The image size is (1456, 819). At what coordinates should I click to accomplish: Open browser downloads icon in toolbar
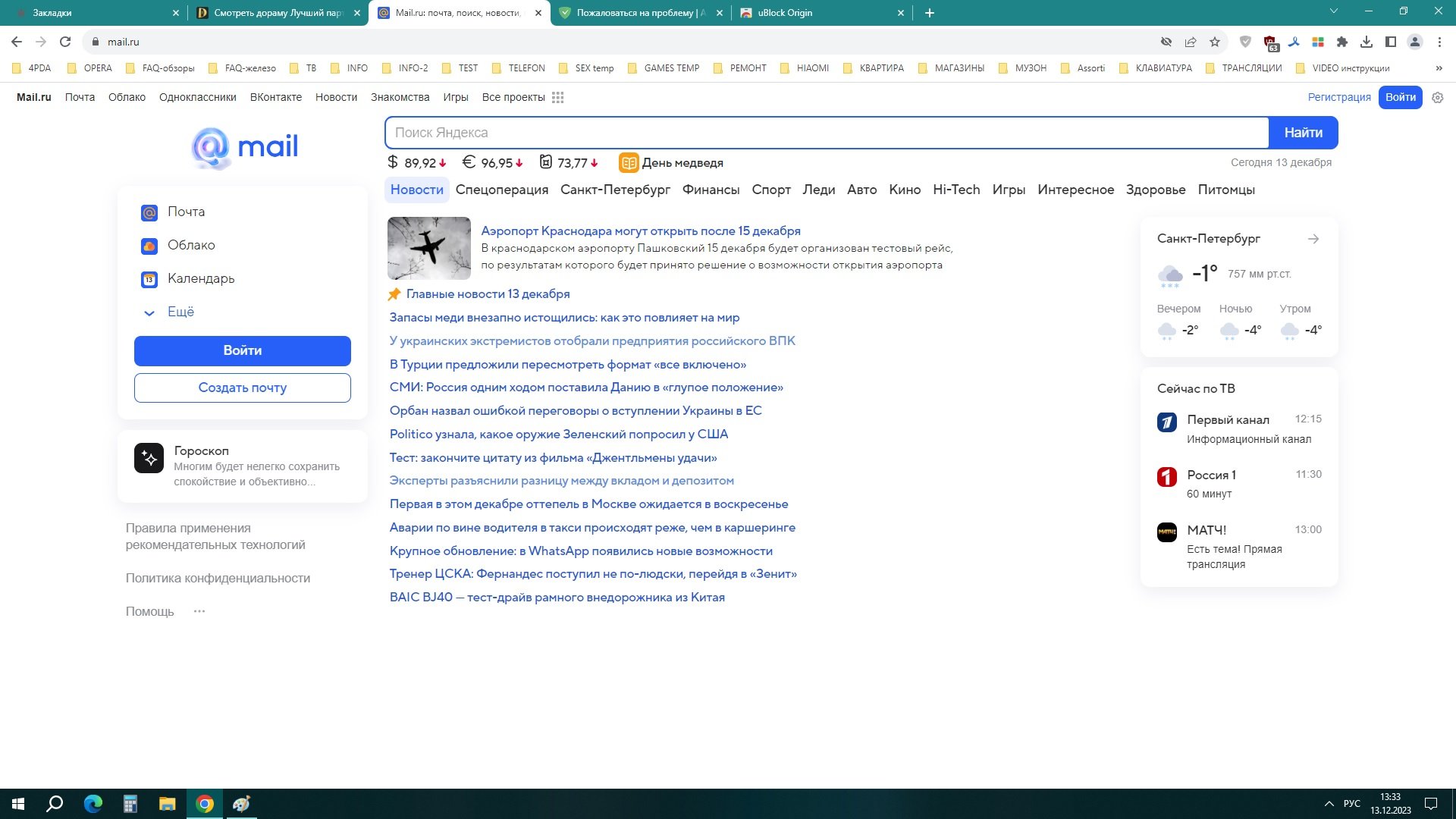pyautogui.click(x=1367, y=42)
